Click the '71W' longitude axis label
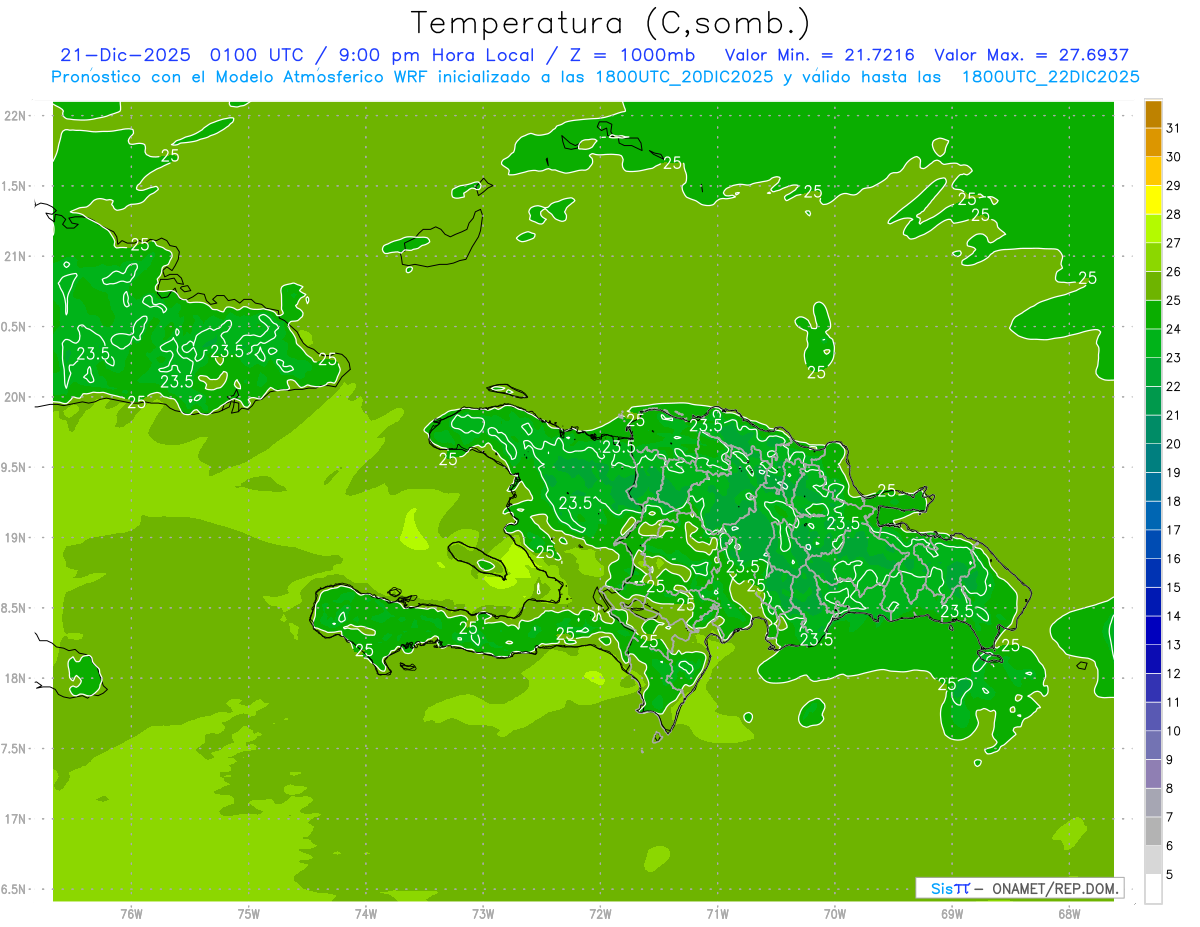Viewport: 1200px width, 927px height. pyautogui.click(x=717, y=913)
